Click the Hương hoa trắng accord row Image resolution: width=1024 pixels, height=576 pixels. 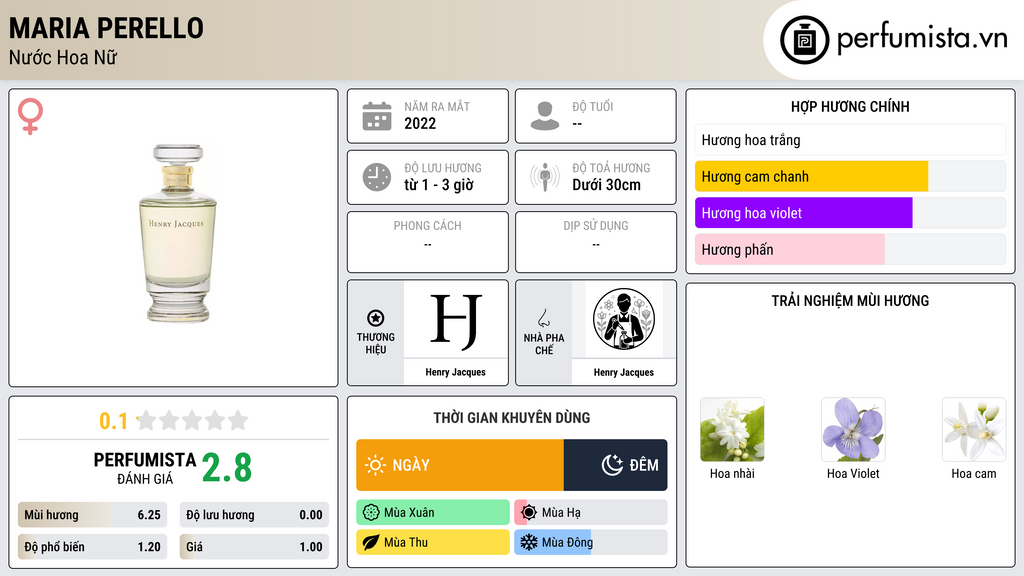coord(850,140)
